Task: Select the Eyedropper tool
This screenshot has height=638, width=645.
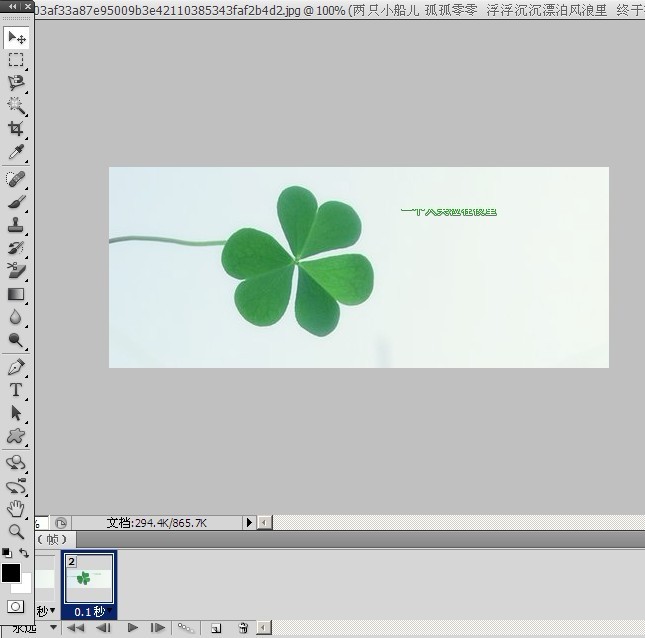Action: coord(16,152)
